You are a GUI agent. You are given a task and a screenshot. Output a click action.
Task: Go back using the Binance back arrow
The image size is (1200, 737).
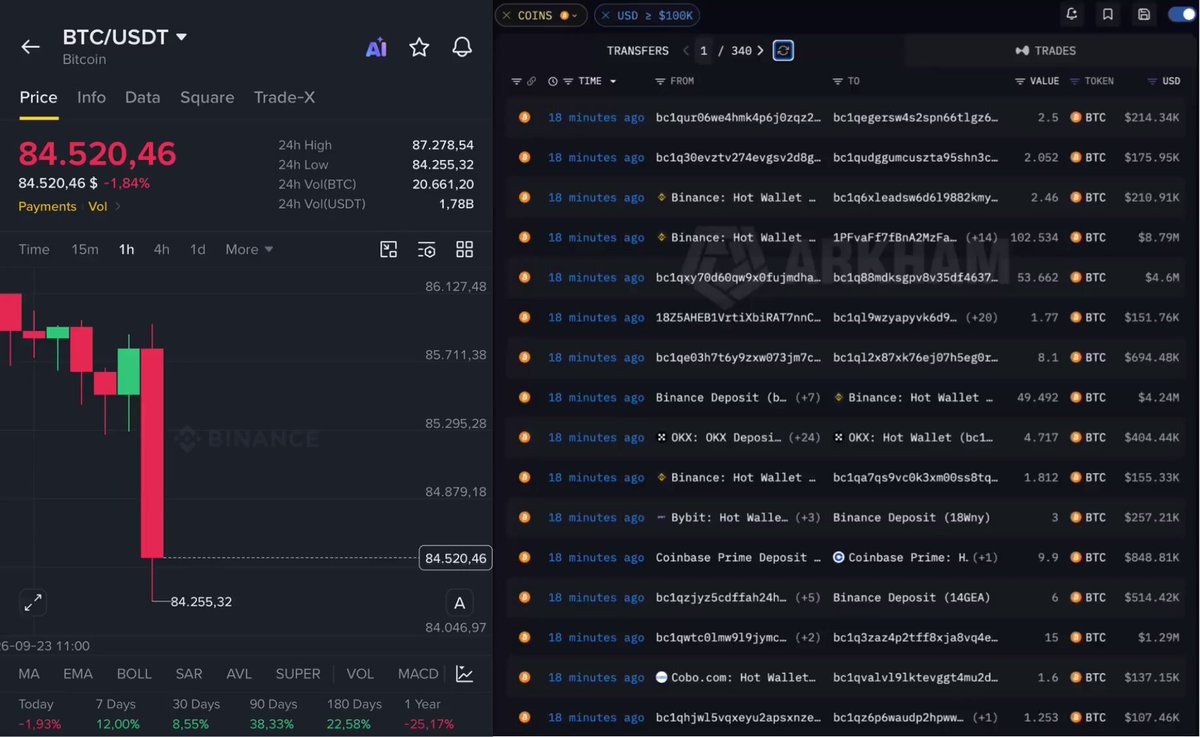point(30,47)
